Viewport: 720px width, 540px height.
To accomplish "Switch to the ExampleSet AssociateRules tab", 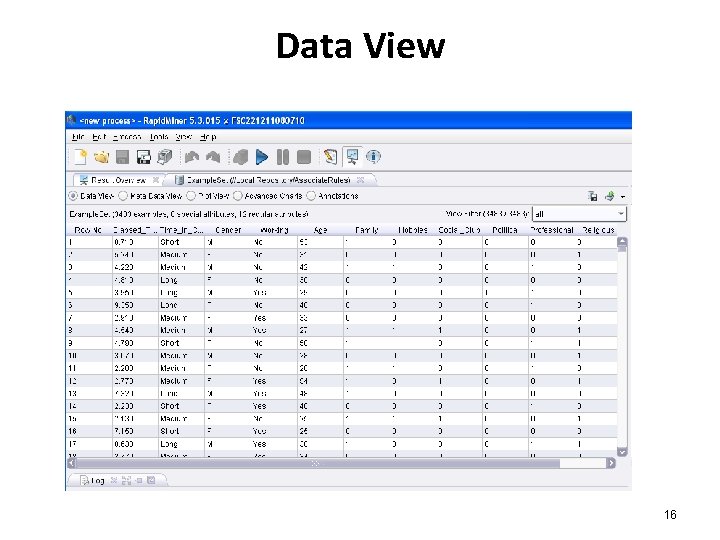I will pyautogui.click(x=269, y=180).
